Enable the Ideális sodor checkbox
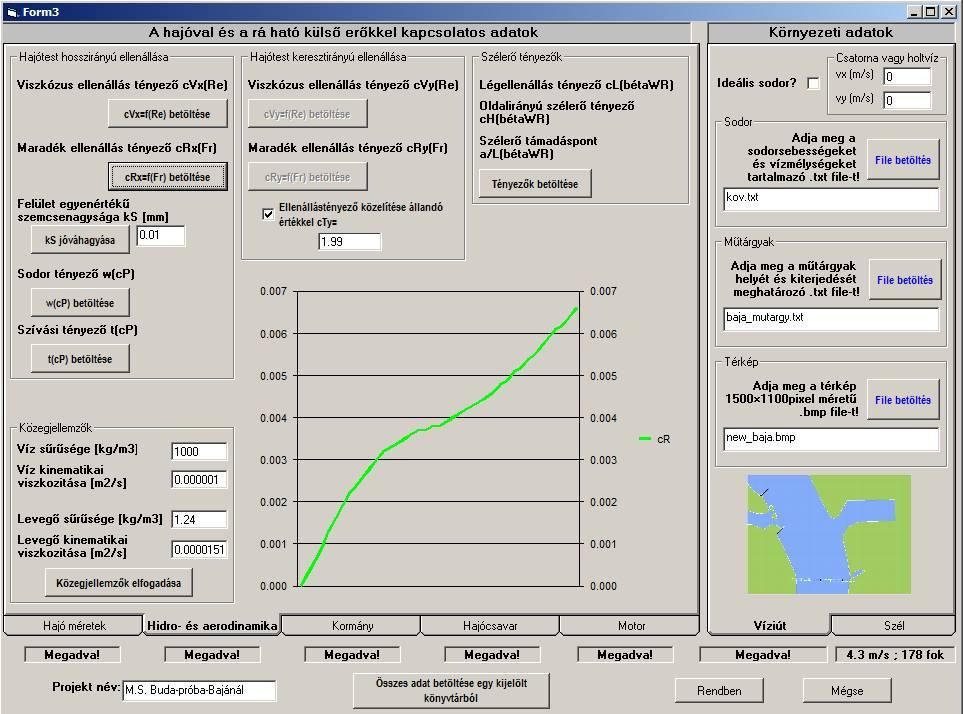The height and width of the screenshot is (714, 963). [x=813, y=83]
